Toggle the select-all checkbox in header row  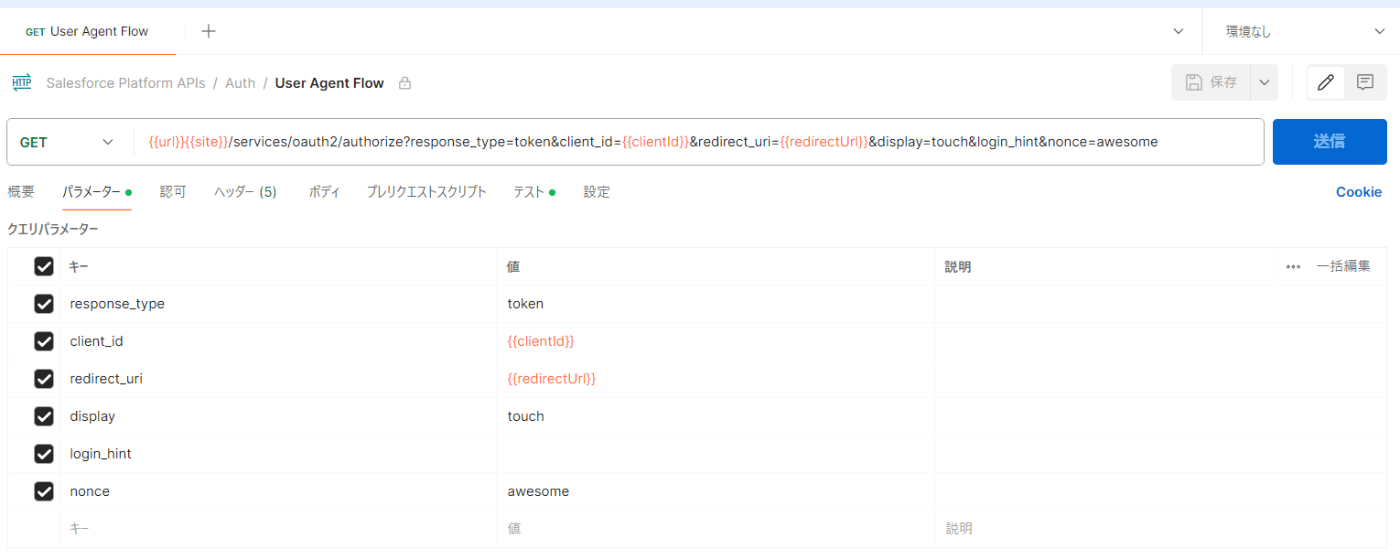tap(44, 266)
